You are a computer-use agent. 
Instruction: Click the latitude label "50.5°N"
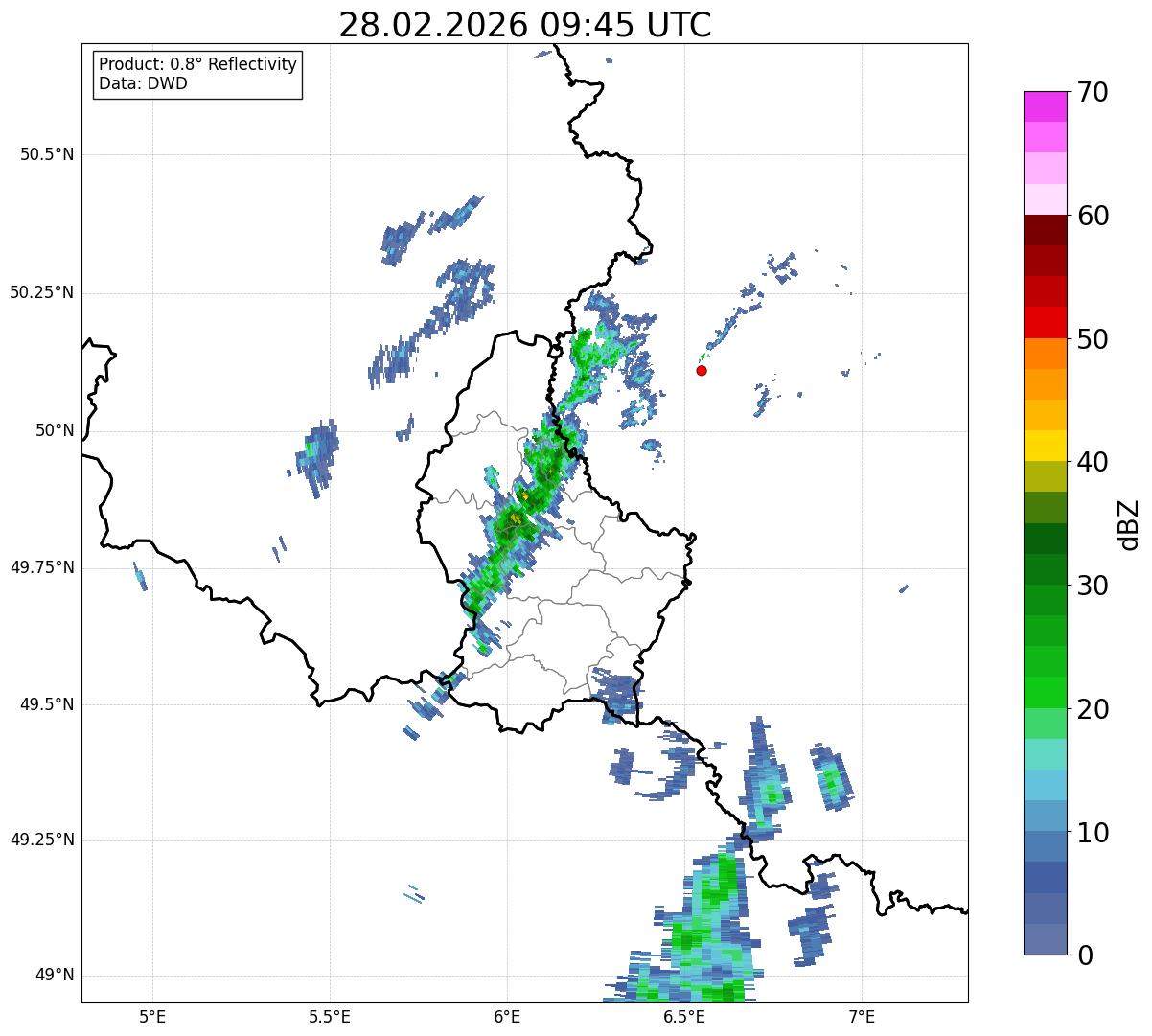[47, 154]
